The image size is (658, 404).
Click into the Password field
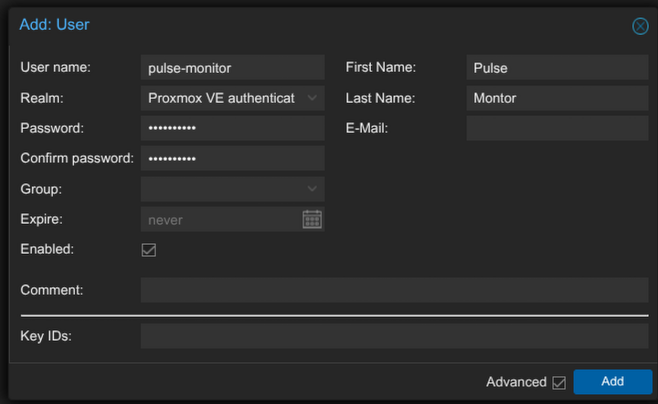pos(232,128)
